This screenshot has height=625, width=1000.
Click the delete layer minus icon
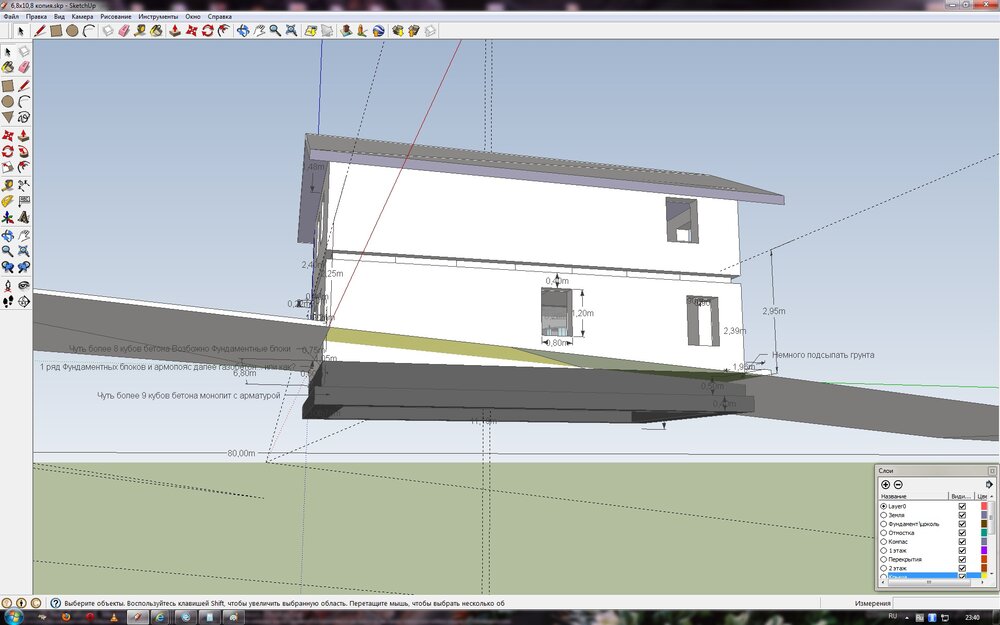(898, 484)
